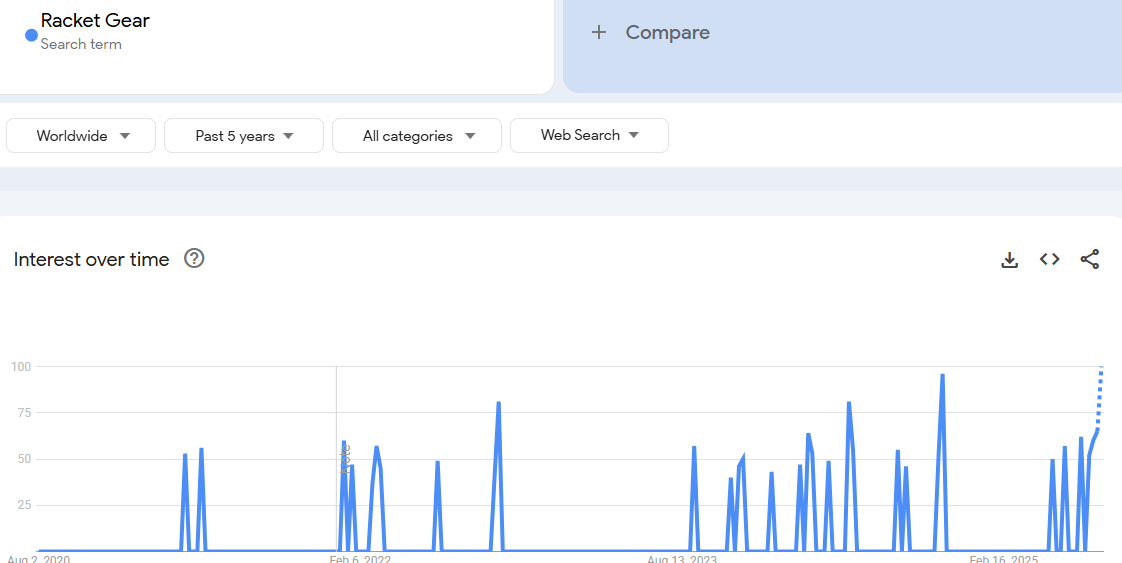Click the Interest over time heading
This screenshot has height=563, width=1122.
coord(92,260)
